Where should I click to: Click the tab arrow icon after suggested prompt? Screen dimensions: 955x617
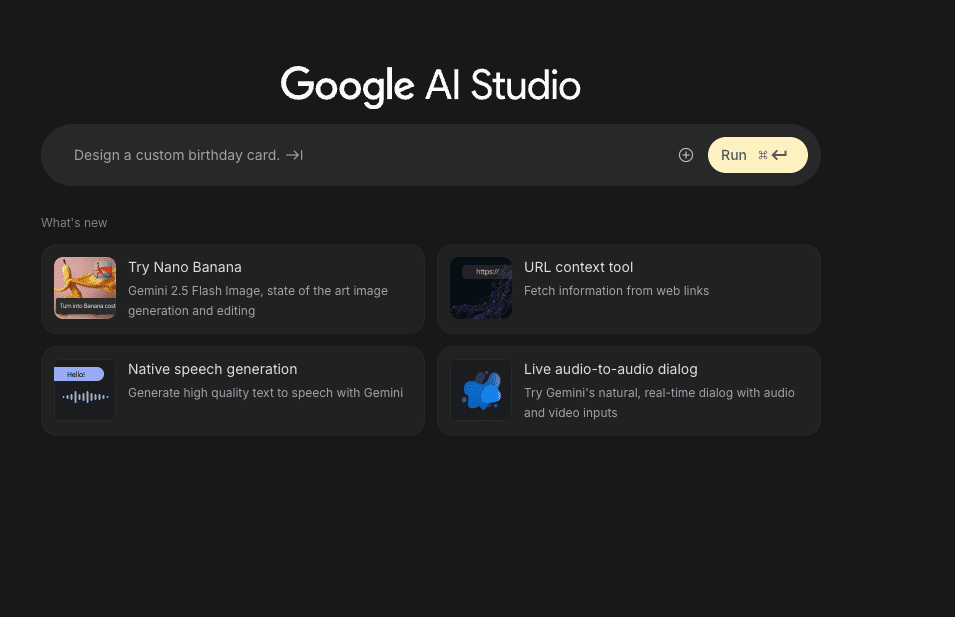tap(294, 155)
